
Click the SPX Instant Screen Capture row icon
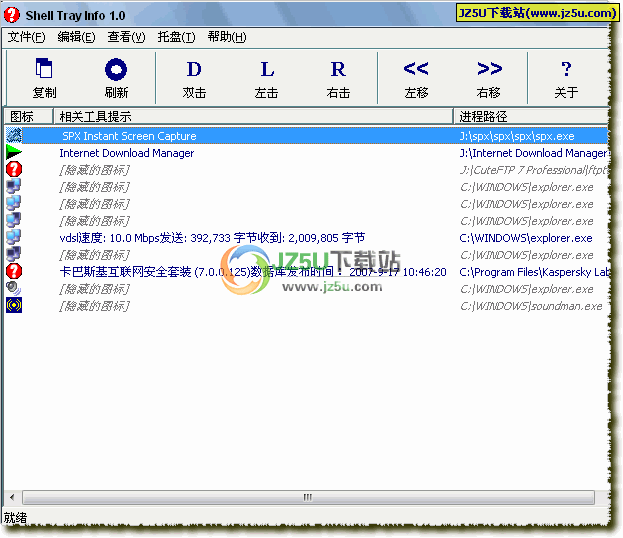point(14,135)
